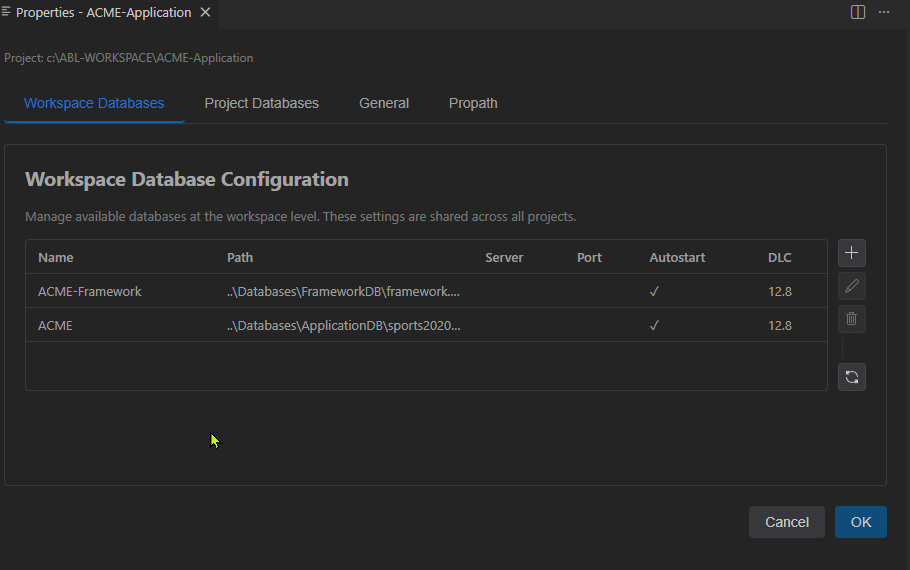Image resolution: width=910 pixels, height=570 pixels.
Task: Click the DLC column header
Action: point(779,258)
